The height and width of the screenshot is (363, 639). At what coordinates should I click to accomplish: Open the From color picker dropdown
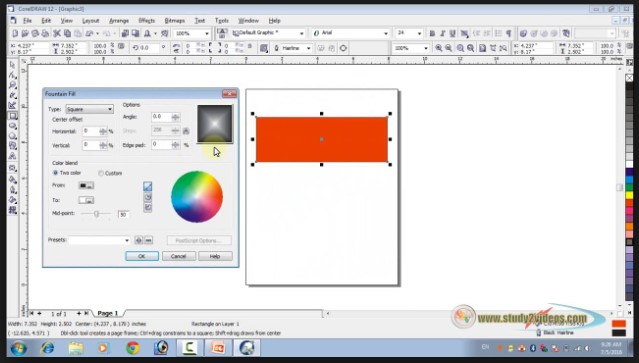point(86,186)
